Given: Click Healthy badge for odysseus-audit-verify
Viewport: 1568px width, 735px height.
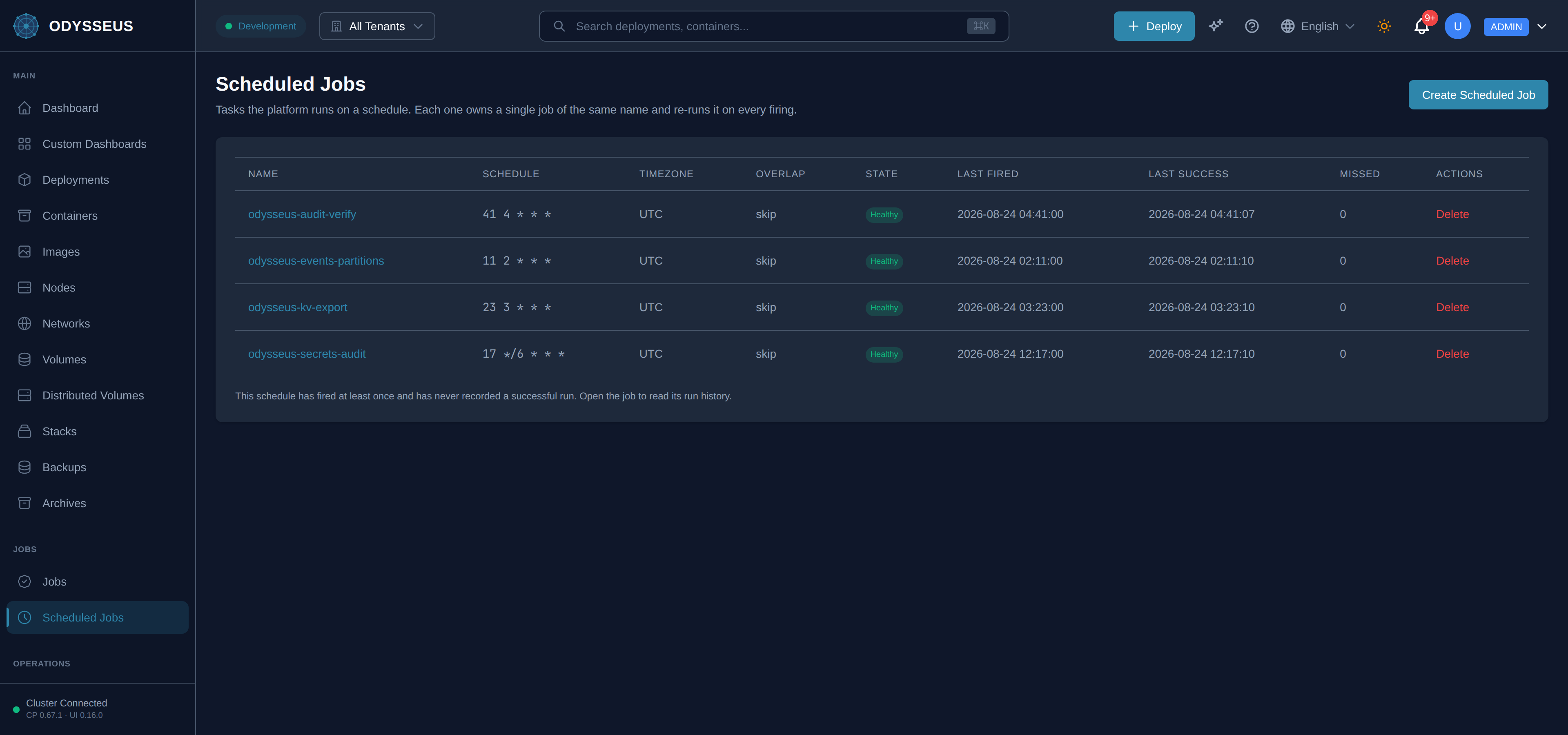Looking at the screenshot, I should 884,214.
